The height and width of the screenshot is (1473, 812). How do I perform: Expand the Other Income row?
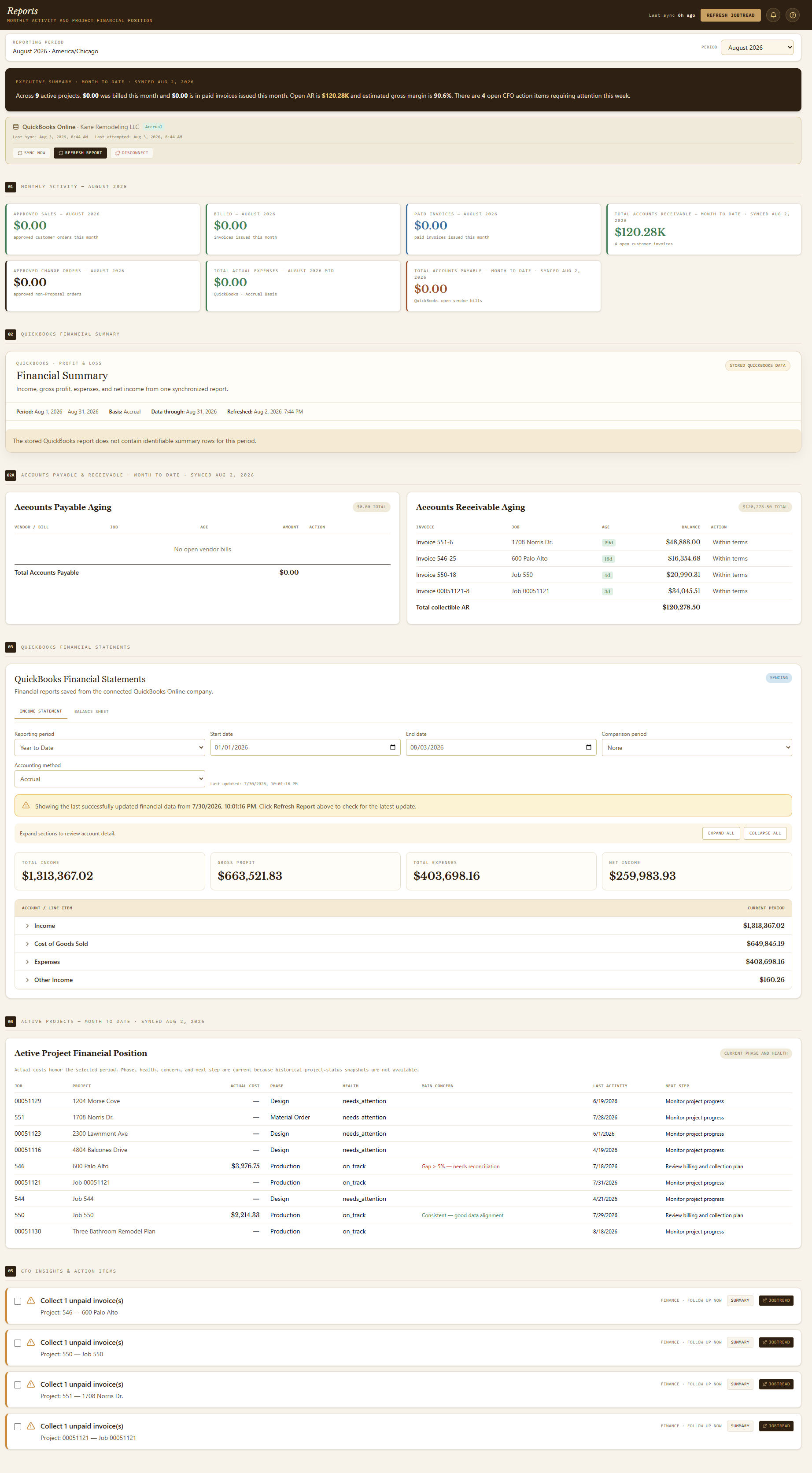pos(403,979)
